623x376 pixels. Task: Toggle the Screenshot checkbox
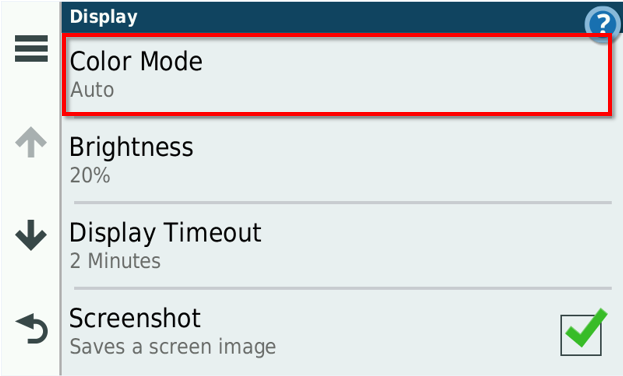(581, 335)
